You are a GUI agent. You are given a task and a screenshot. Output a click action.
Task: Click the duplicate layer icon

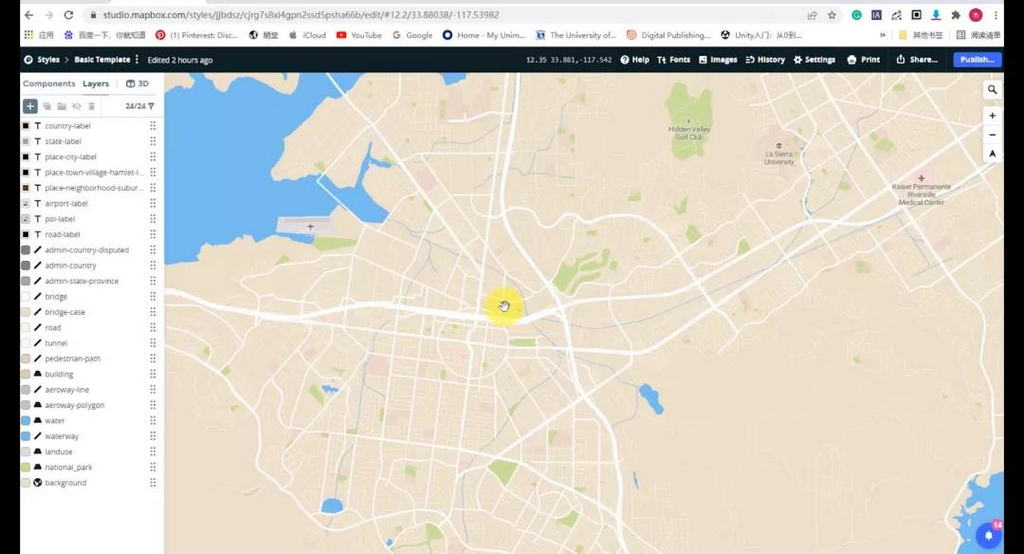46,106
